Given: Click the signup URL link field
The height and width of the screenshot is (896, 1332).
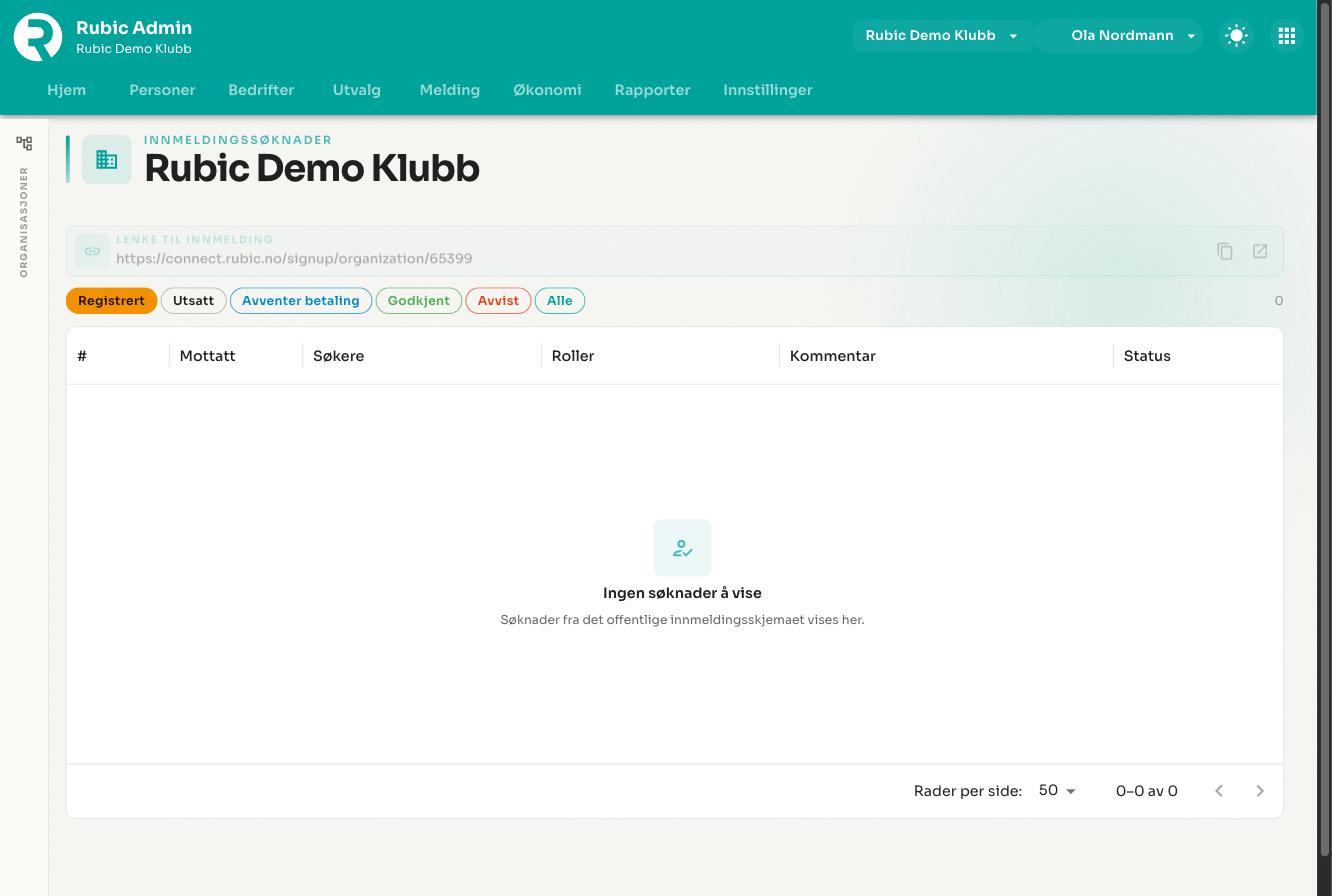Looking at the screenshot, I should tap(674, 251).
